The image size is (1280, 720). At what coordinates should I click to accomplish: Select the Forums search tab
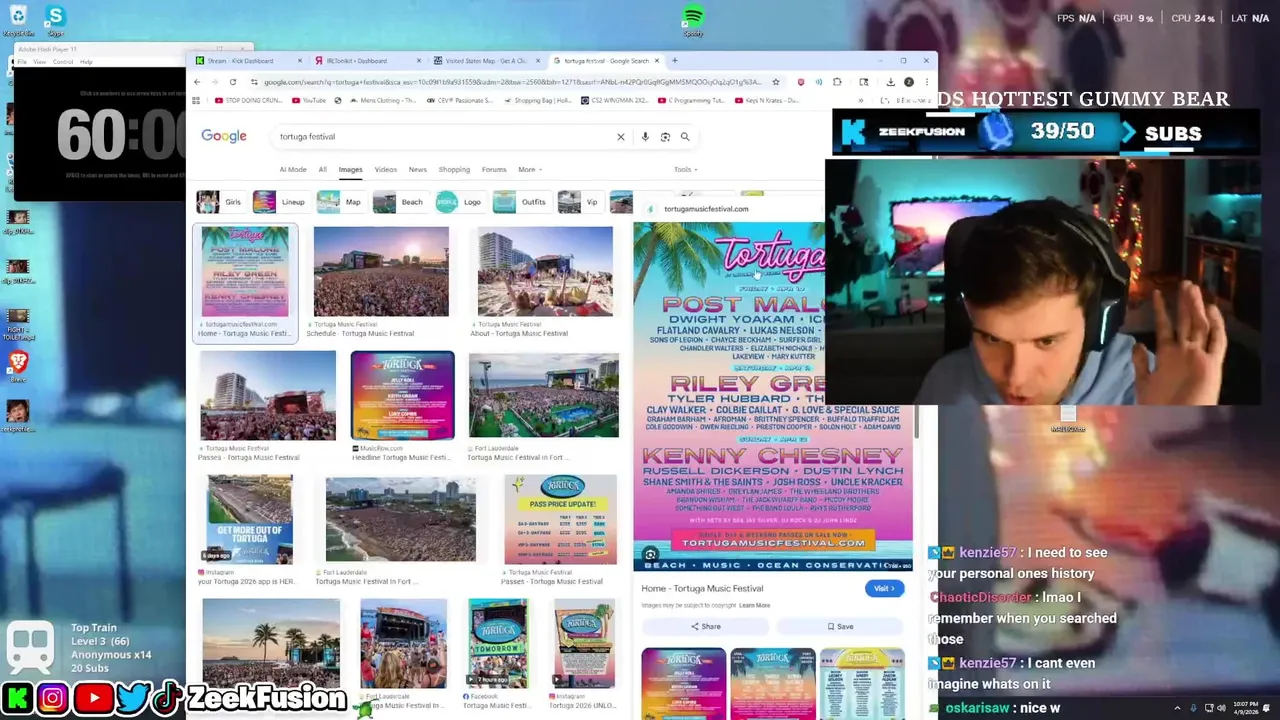click(494, 169)
